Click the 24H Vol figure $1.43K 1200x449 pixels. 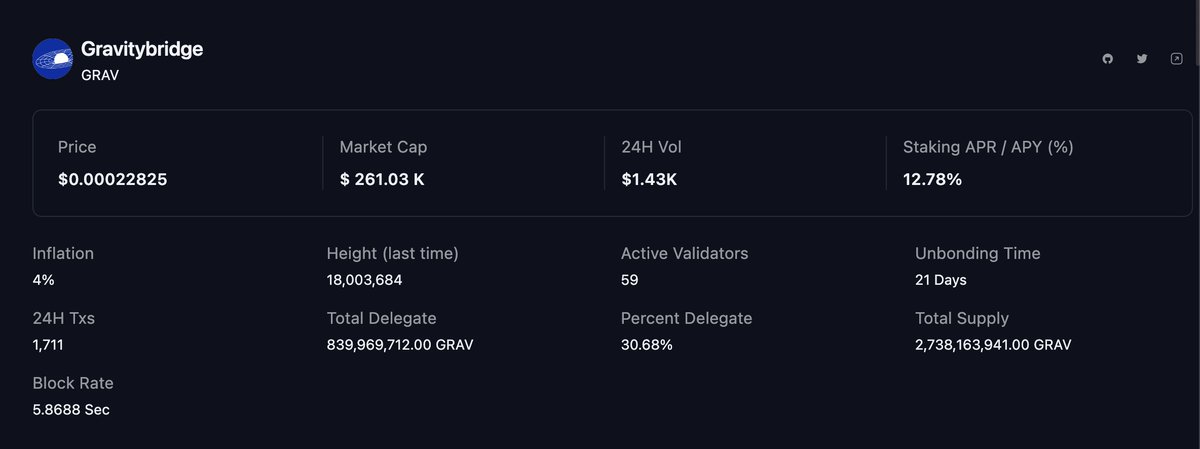click(650, 180)
